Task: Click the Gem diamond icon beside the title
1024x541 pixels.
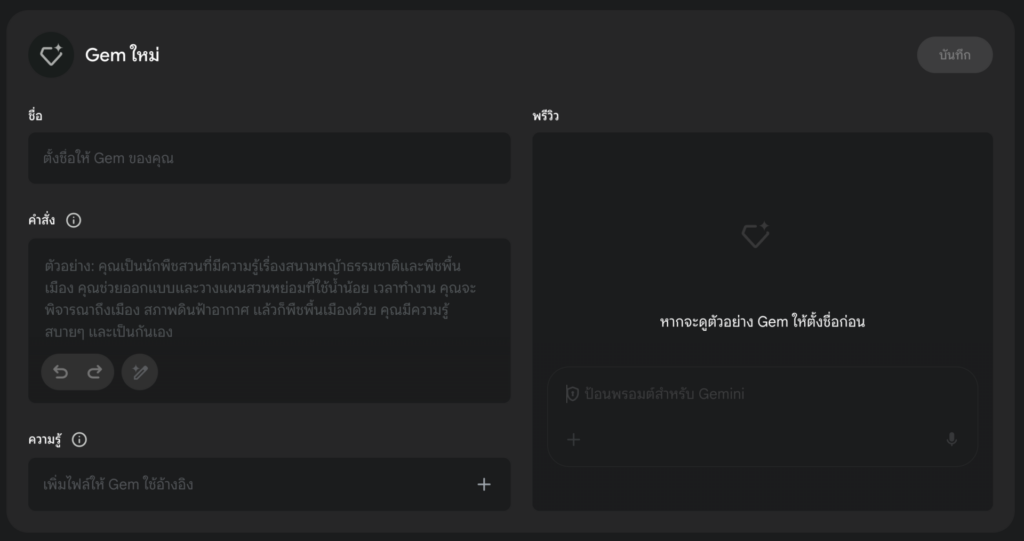Action: click(x=51, y=55)
